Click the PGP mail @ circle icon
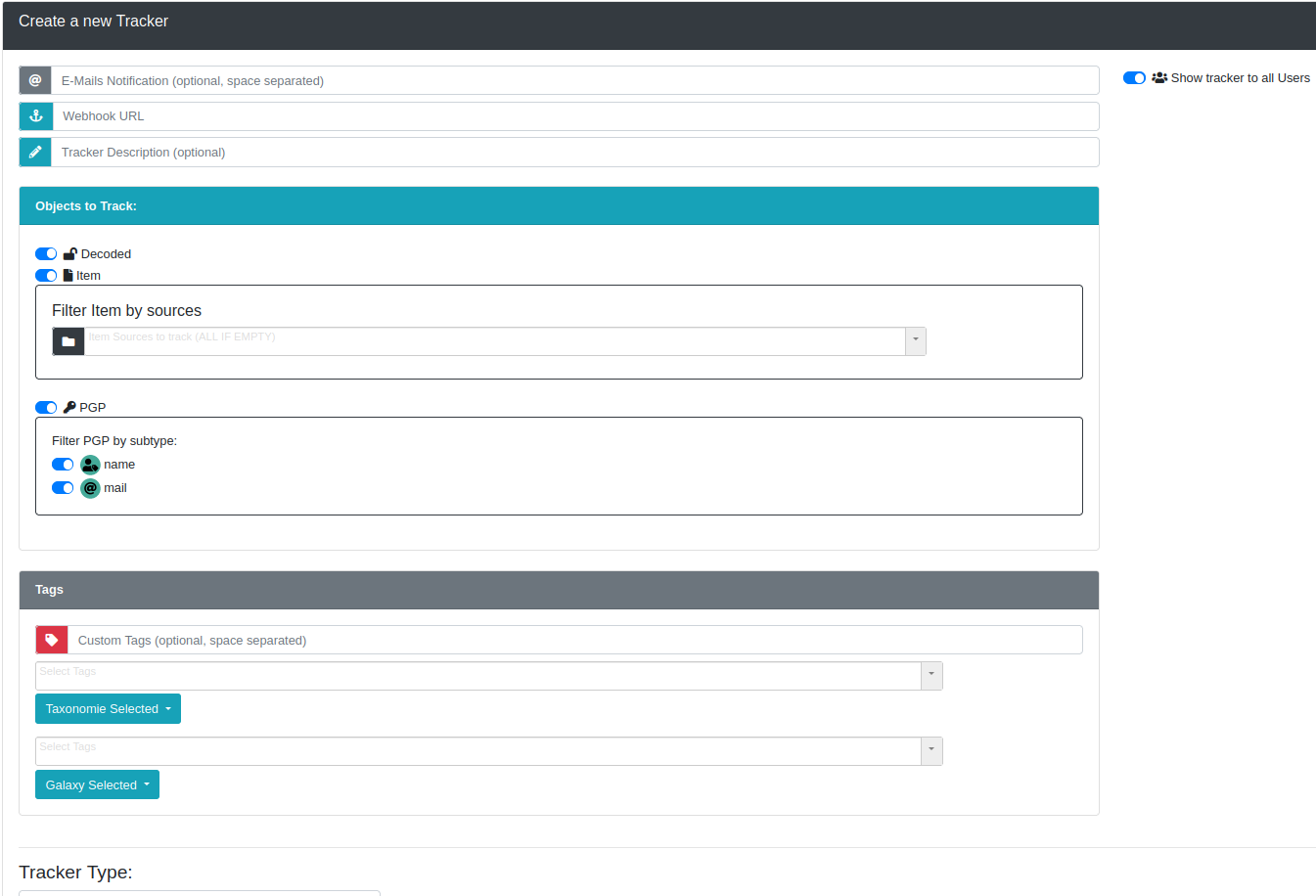This screenshot has width=1316, height=896. [90, 488]
